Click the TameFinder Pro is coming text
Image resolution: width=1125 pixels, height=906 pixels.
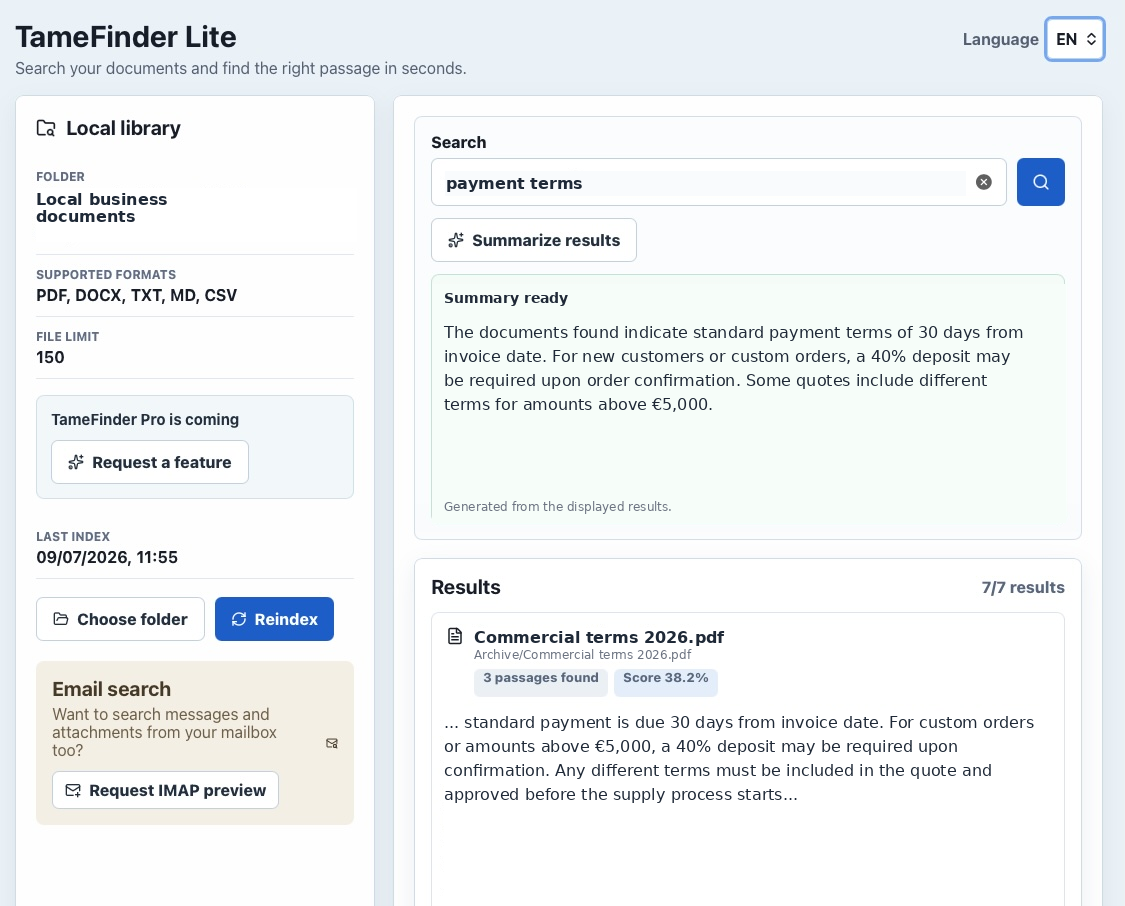[145, 420]
